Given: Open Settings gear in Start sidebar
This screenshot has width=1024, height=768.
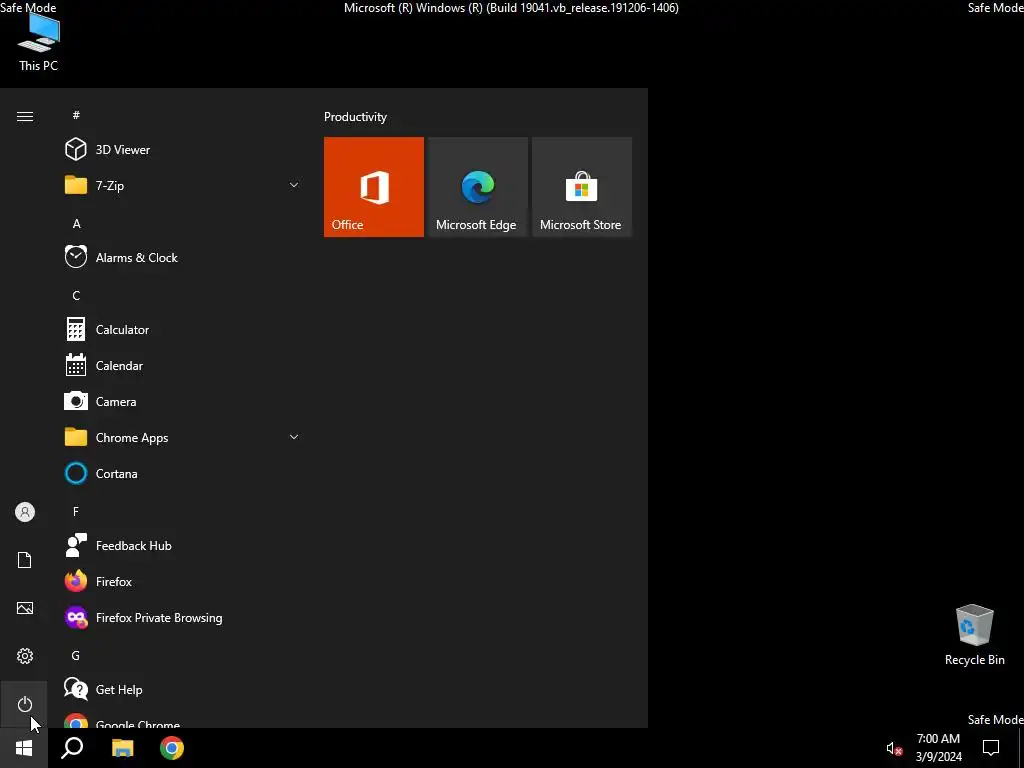Looking at the screenshot, I should click(25, 656).
